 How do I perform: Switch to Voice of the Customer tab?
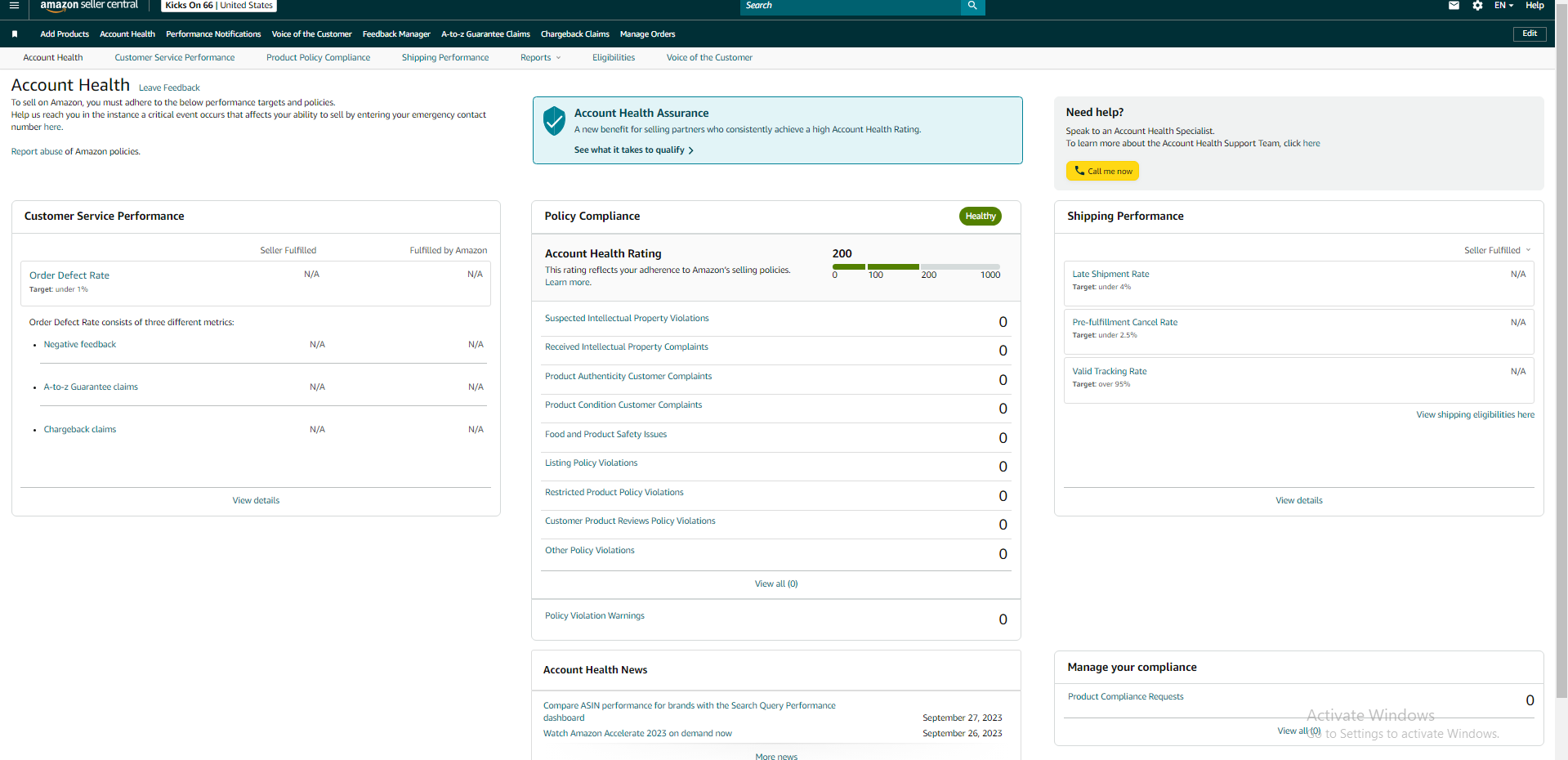709,58
